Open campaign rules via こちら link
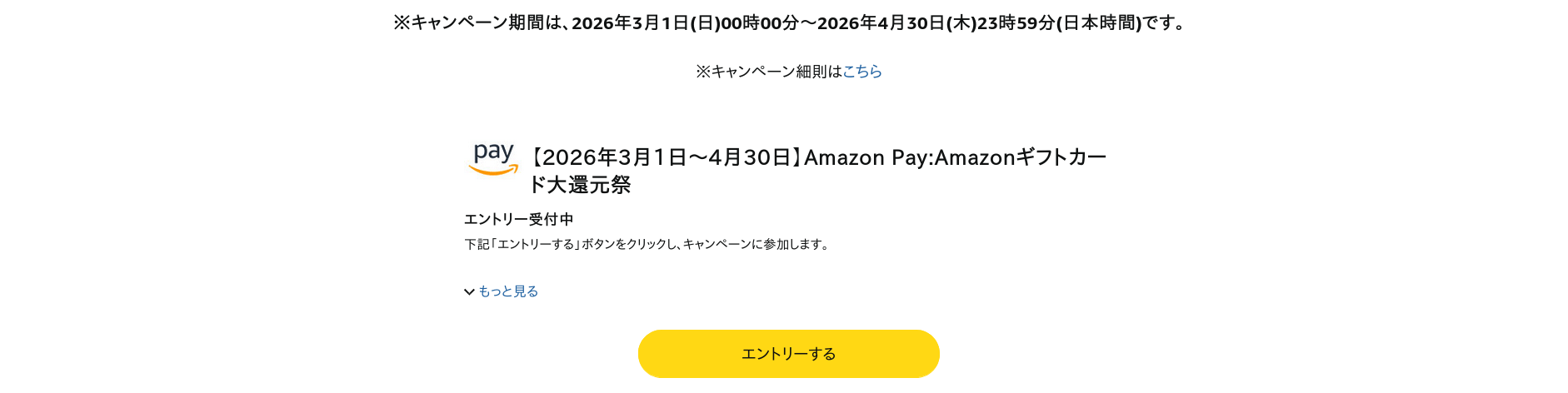The image size is (1568, 393). pyautogui.click(x=862, y=72)
